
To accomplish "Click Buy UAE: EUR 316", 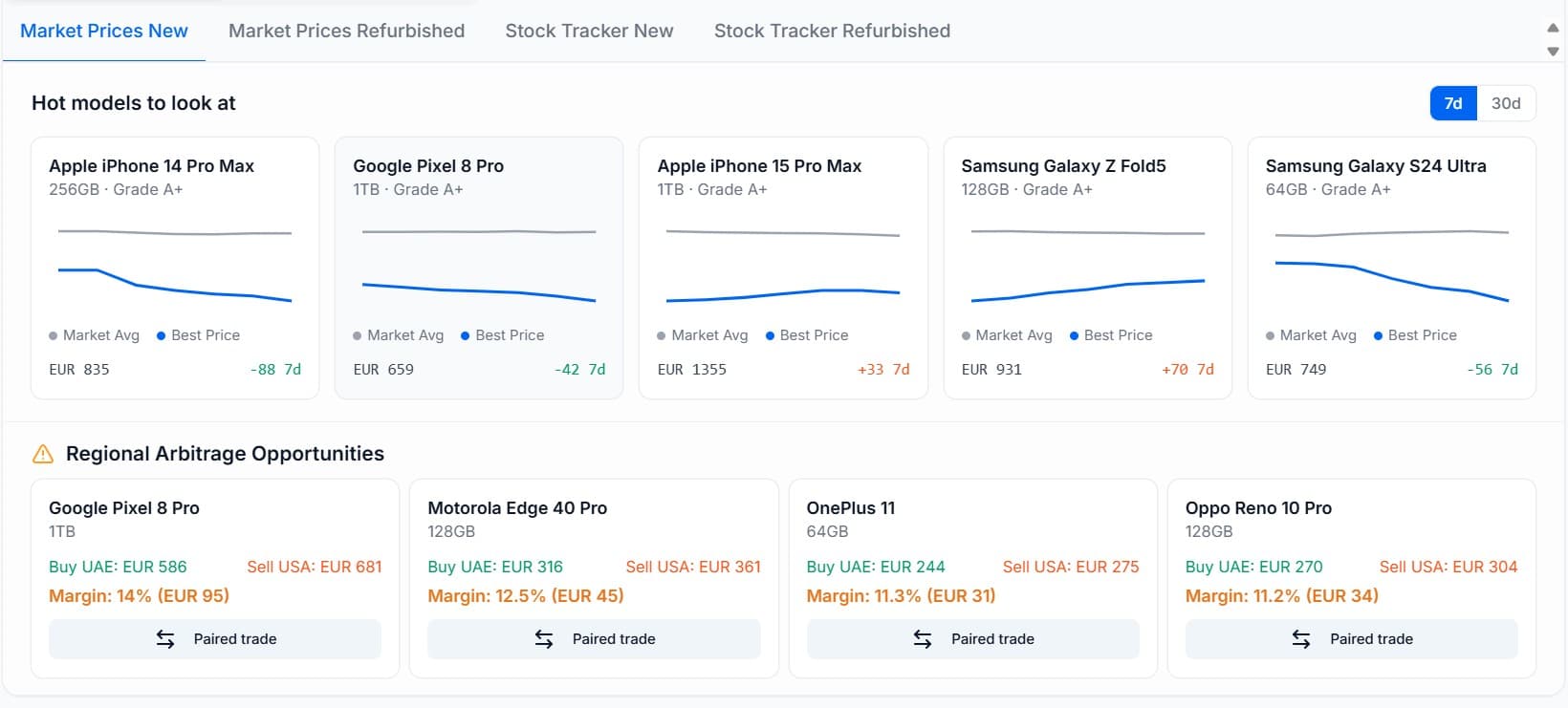I will click(495, 567).
